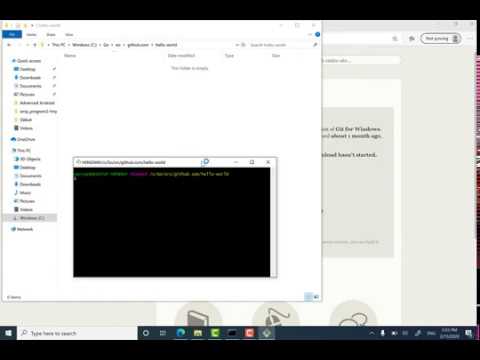Open Pictures under This PC
This screenshot has height=360, width=480.
(x=27, y=201)
